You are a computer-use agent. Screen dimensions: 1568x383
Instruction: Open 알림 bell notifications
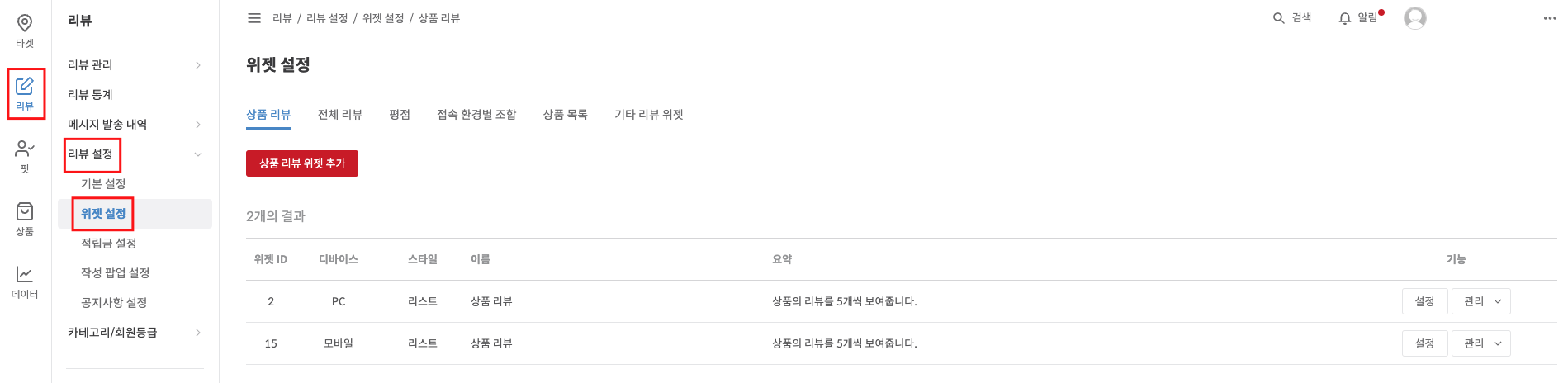(x=1345, y=18)
